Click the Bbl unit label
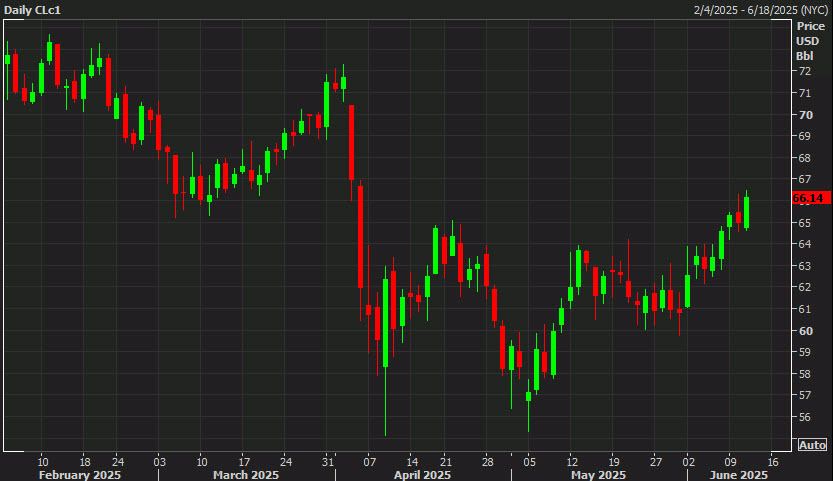833x481 pixels. (804, 56)
